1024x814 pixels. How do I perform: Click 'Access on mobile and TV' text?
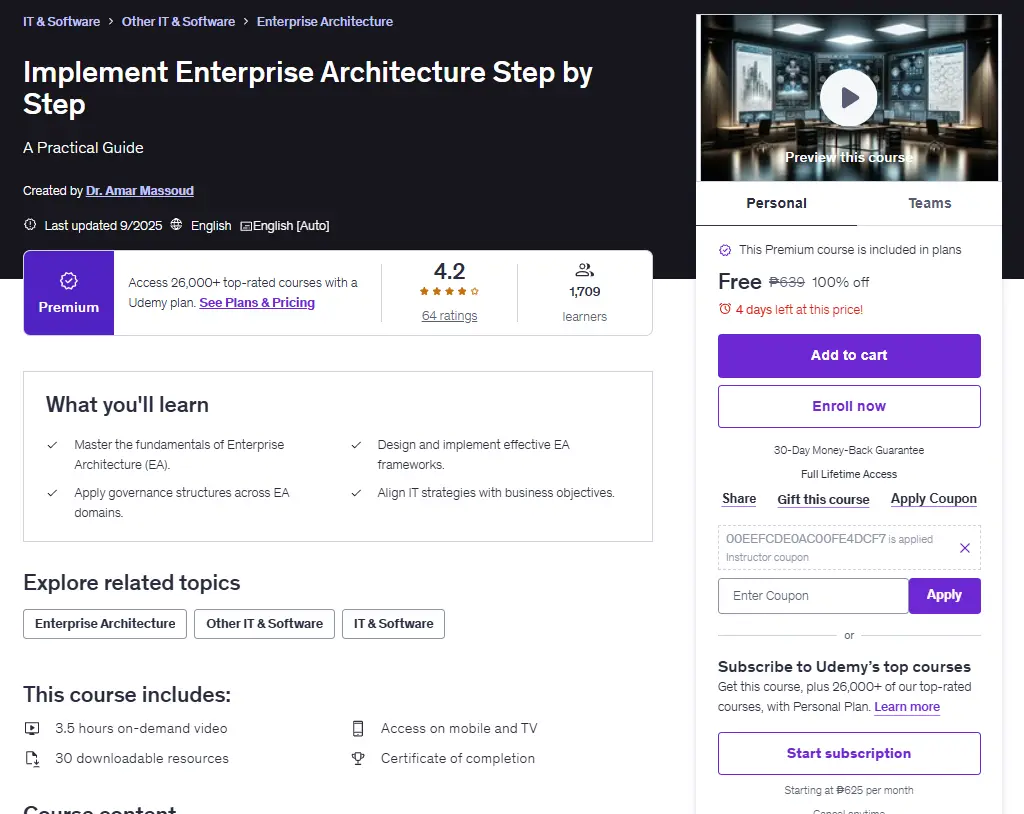(459, 728)
